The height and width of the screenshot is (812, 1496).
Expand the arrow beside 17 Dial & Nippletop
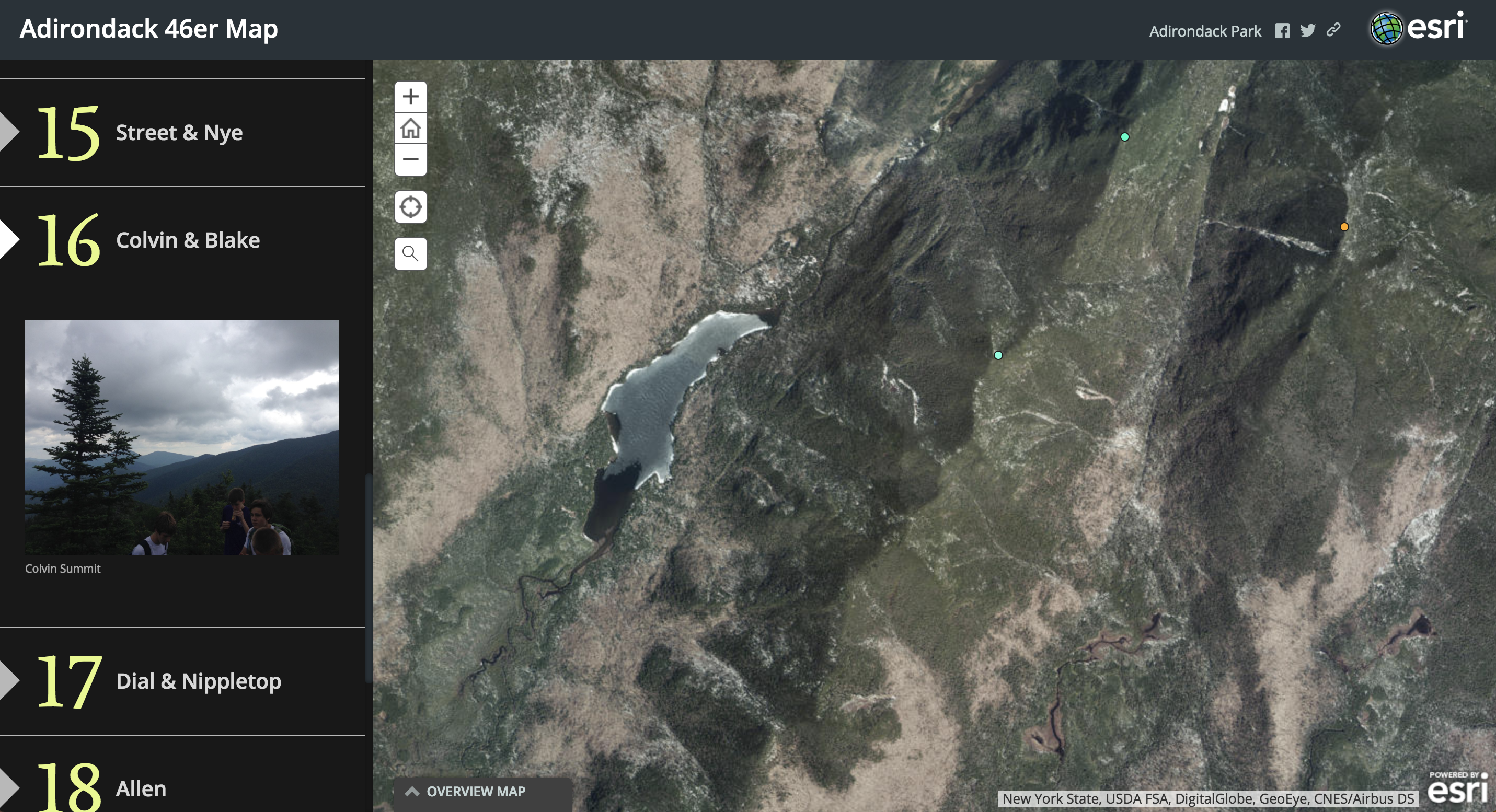click(8, 680)
